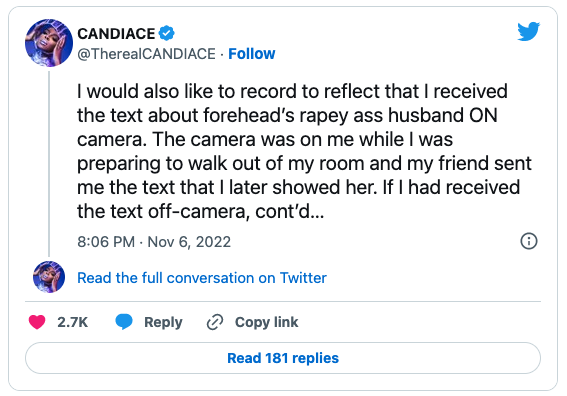Read the full conversation on Twitter
Image resolution: width=567 pixels, height=396 pixels.
pyautogui.click(x=202, y=278)
